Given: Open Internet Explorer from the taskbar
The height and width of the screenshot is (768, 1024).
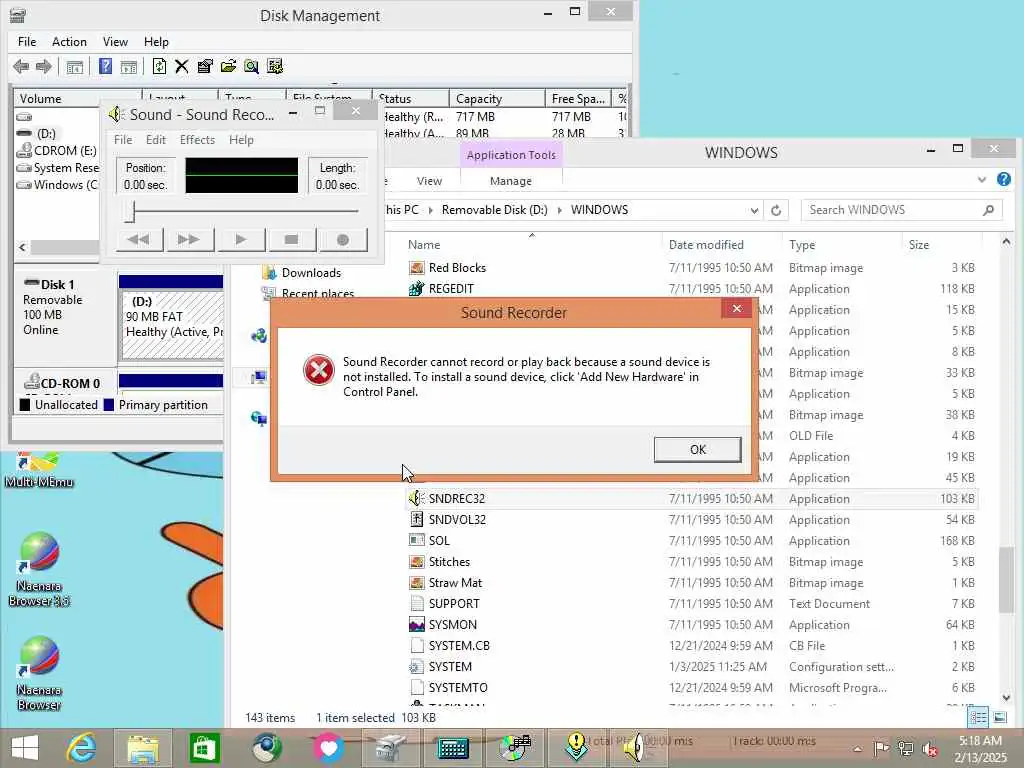Looking at the screenshot, I should (x=82, y=748).
